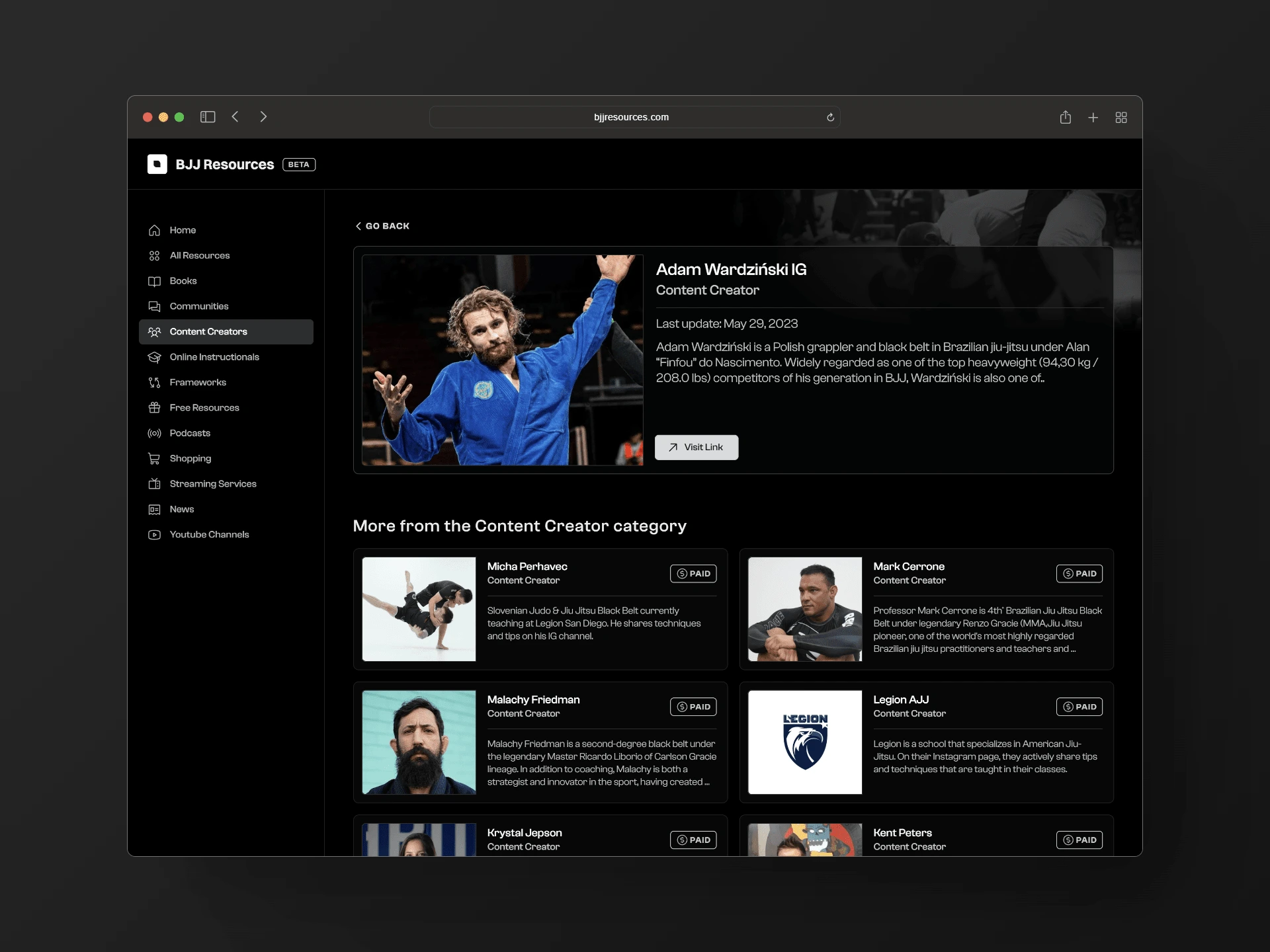1270x952 pixels.
Task: Open Malachy Friedman card title
Action: pos(534,700)
